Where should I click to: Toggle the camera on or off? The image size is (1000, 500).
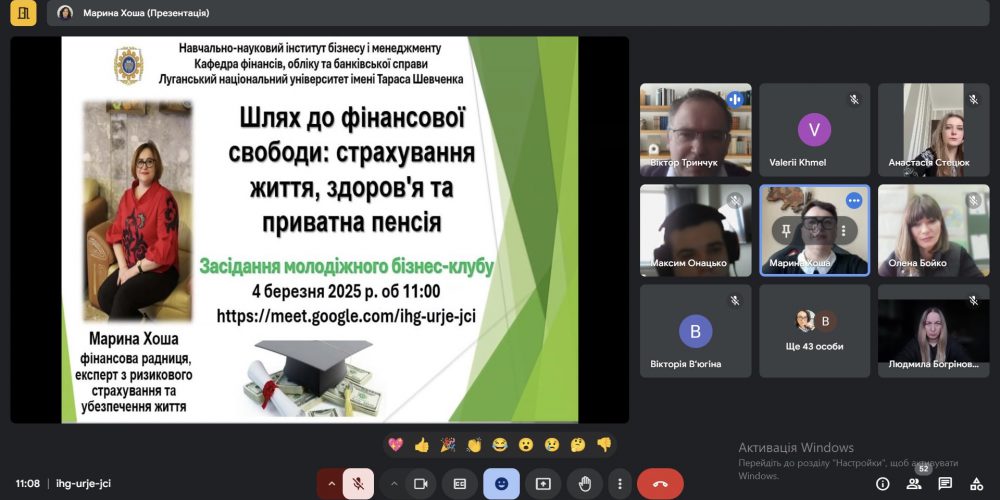point(421,484)
